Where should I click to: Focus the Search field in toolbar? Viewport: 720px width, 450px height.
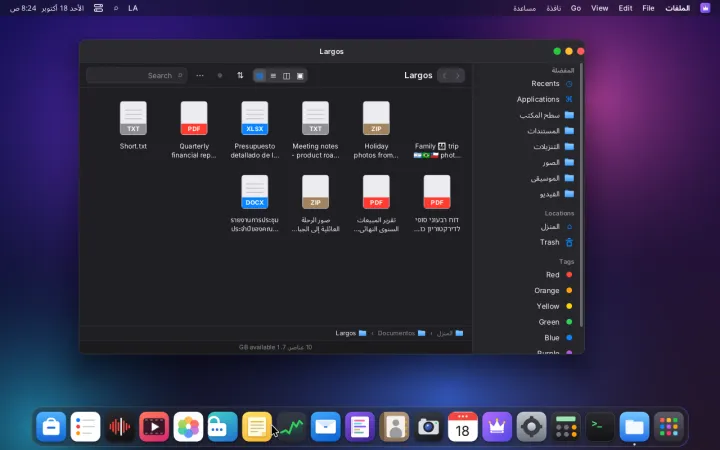point(136,75)
